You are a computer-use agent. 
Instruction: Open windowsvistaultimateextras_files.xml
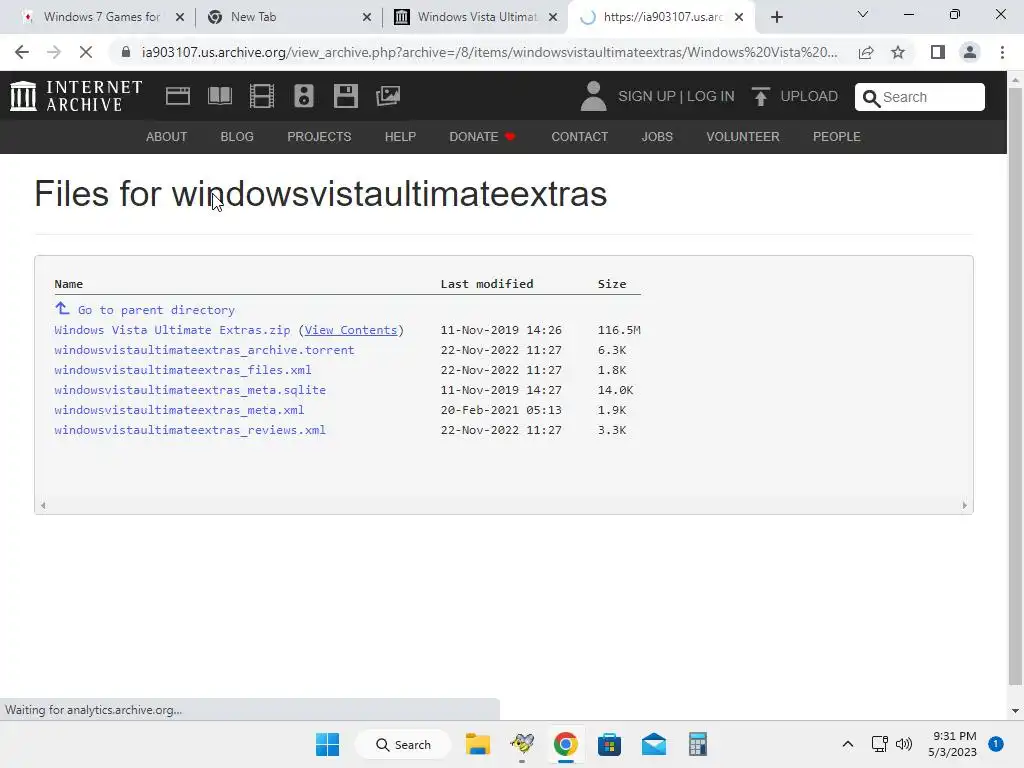(x=183, y=370)
